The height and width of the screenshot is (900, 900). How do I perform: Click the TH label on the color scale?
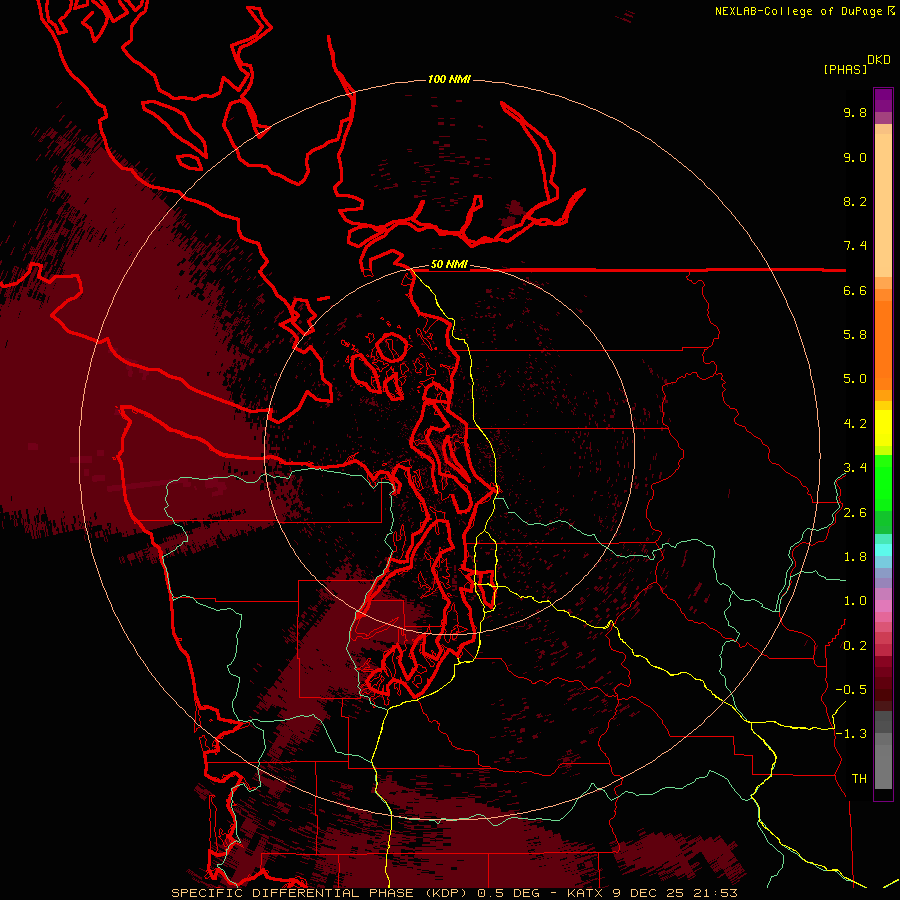coord(859,779)
